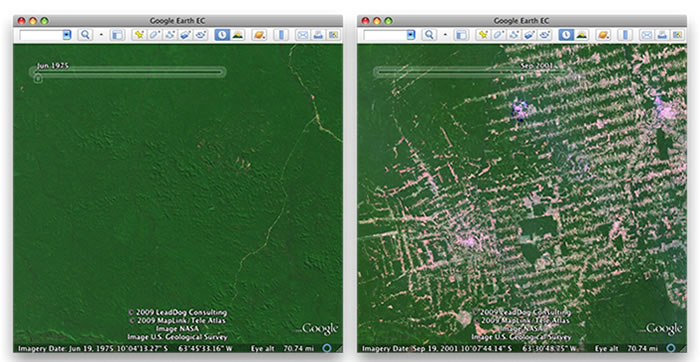View in Google Maps icon, 2001 window
Viewport: 700px width, 362px height.
[x=677, y=35]
